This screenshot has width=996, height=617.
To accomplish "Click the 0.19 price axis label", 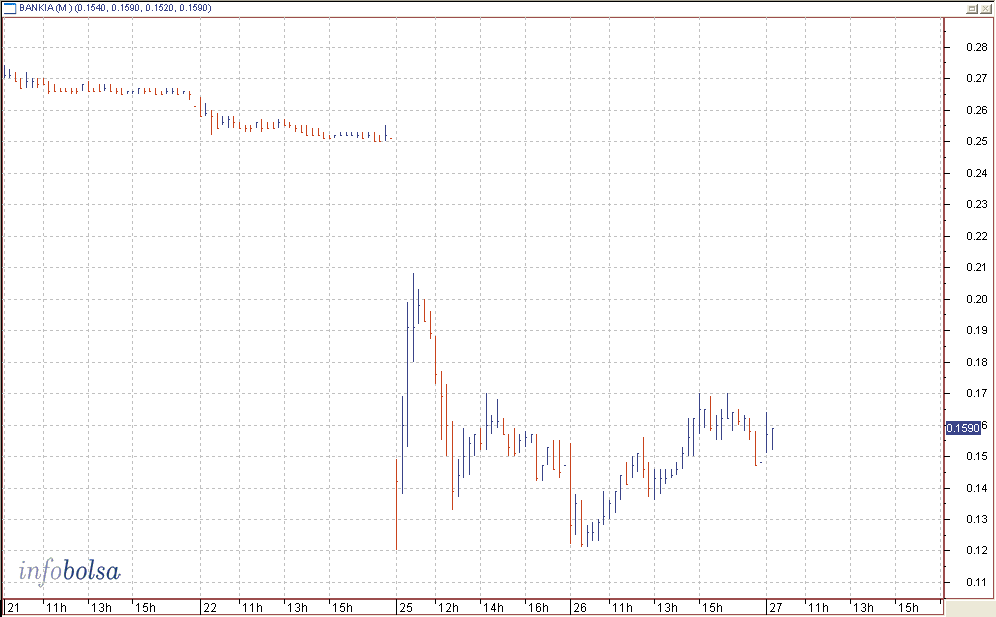I will pos(976,330).
